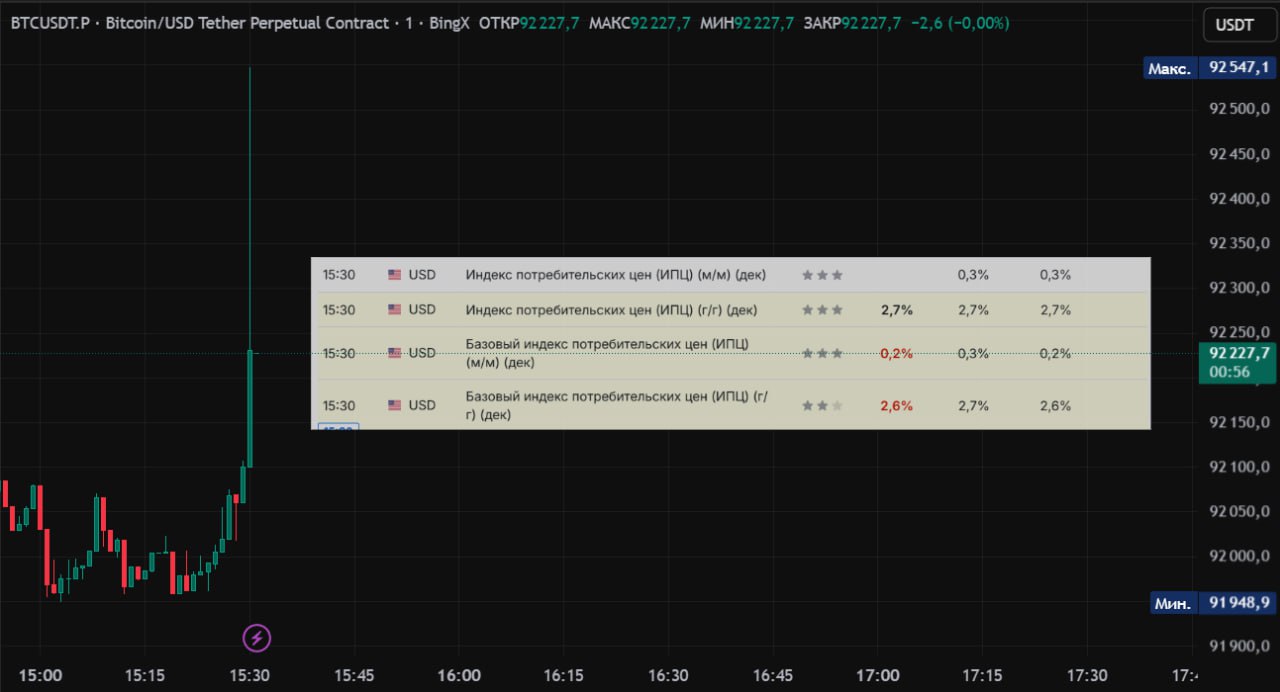Click three-star rating of ИПЦ (г/г) row
The height and width of the screenshot is (692, 1280).
click(x=822, y=310)
